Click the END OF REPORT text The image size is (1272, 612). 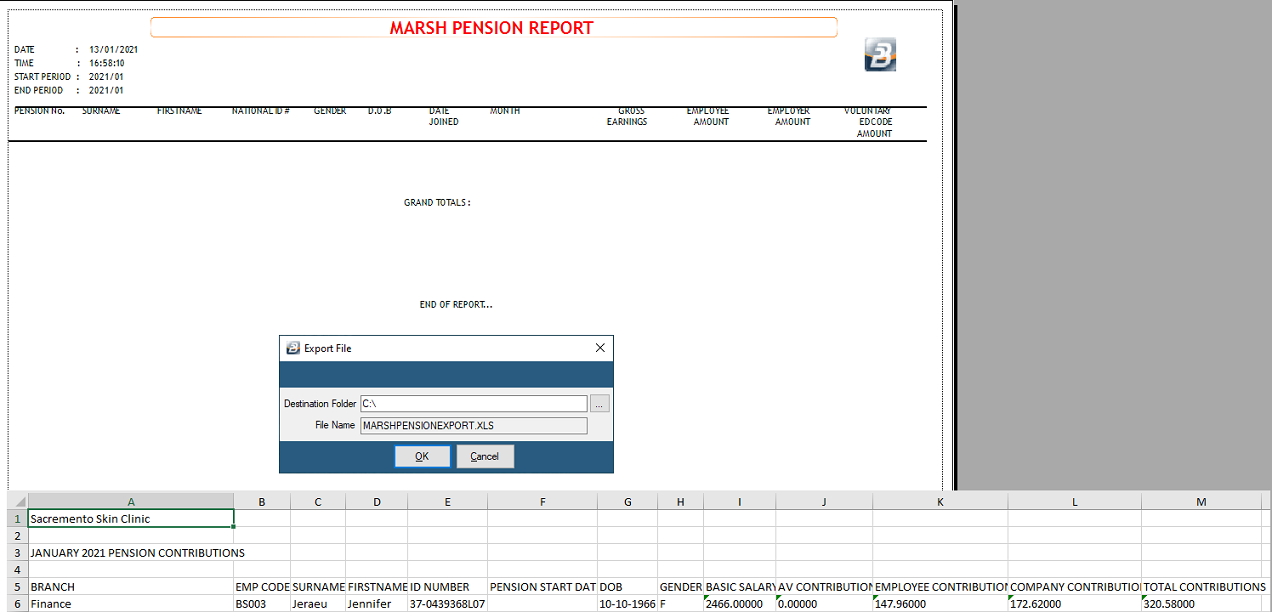coord(456,305)
